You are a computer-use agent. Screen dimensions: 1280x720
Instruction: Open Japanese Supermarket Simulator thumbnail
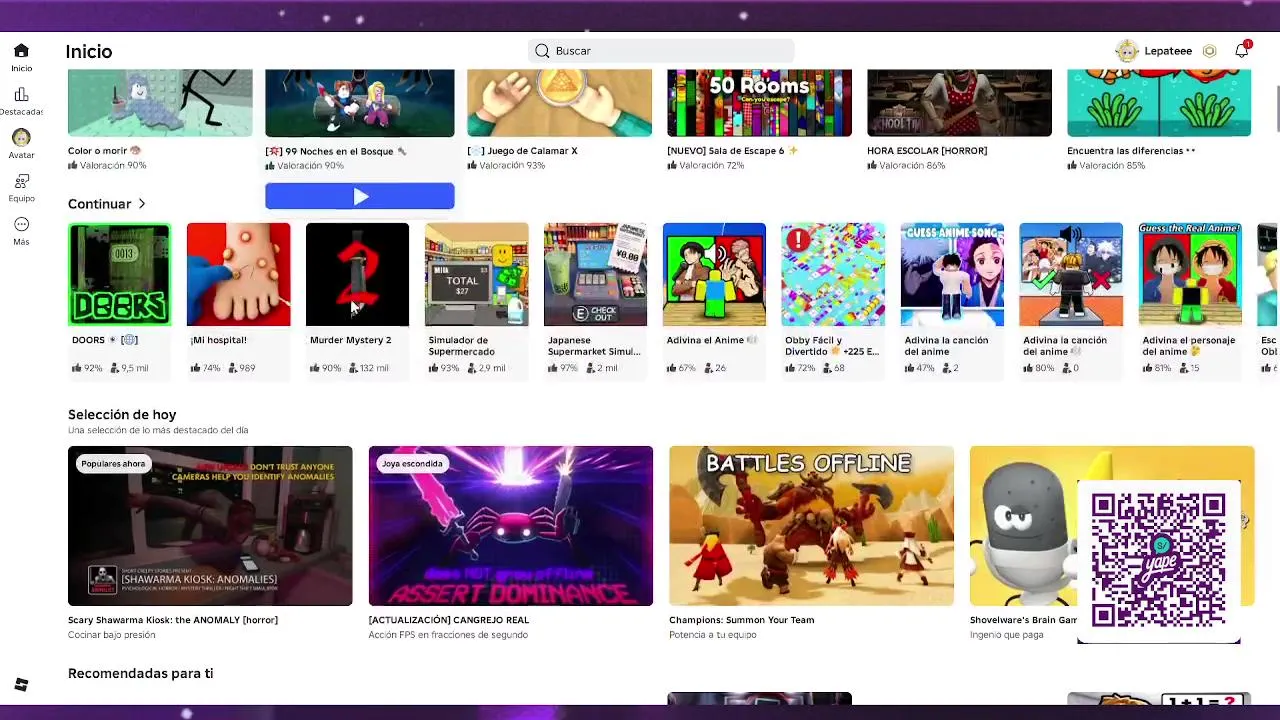click(595, 274)
